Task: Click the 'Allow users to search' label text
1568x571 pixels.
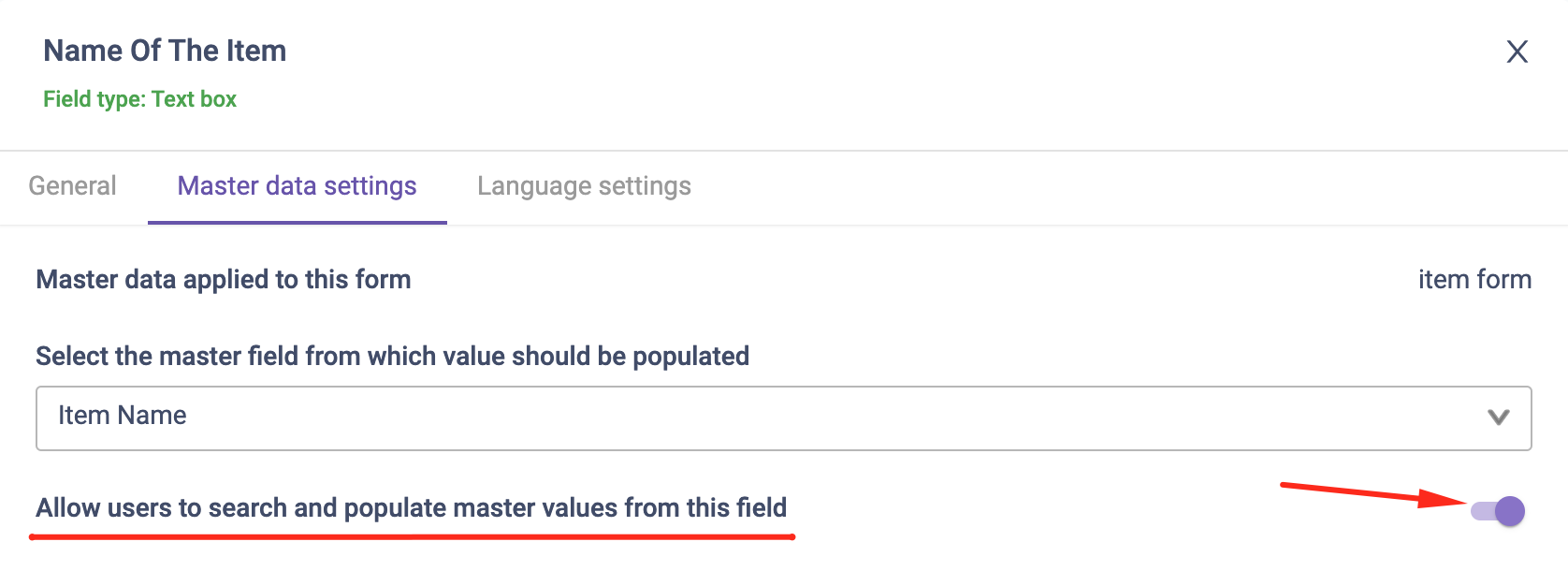Action: 411,508
